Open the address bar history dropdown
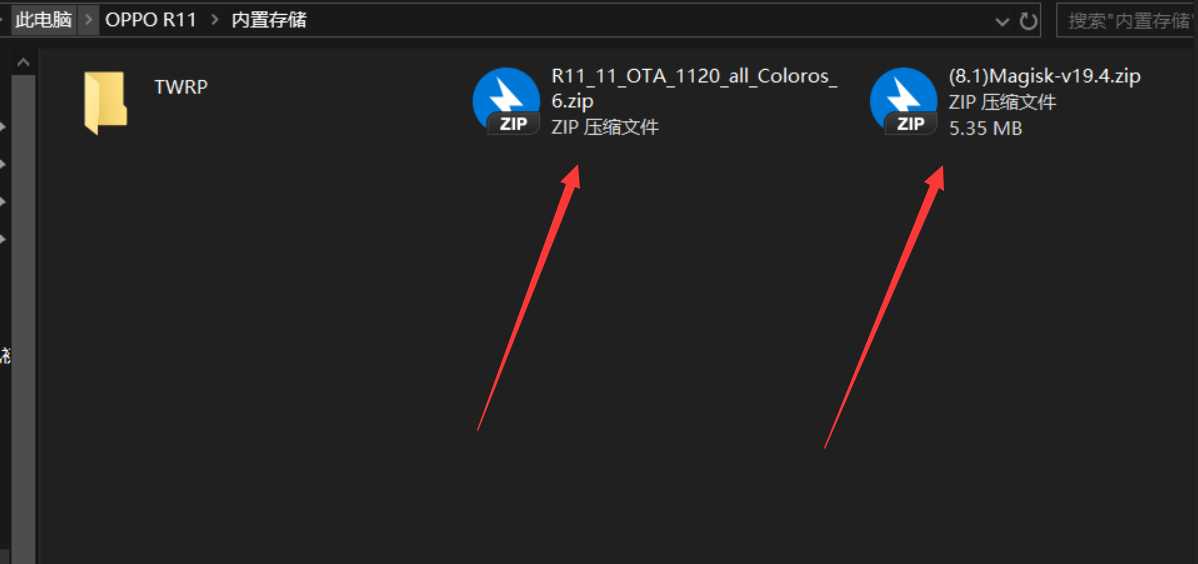Image resolution: width=1198 pixels, height=564 pixels. tap(1003, 21)
